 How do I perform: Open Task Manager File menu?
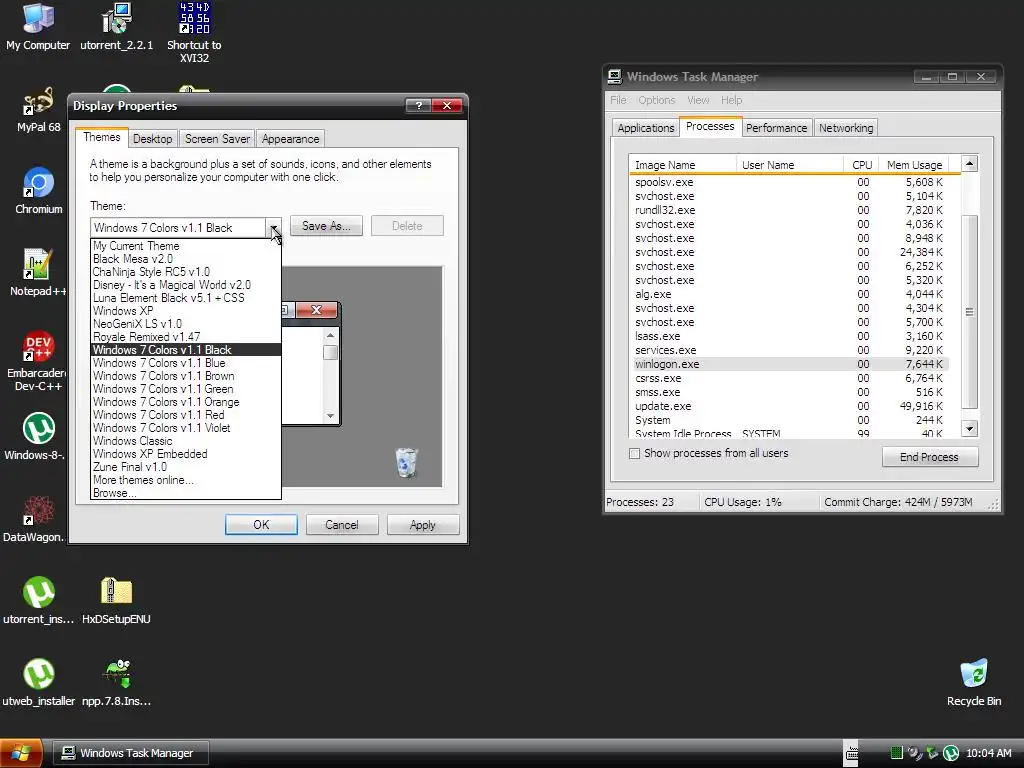[x=618, y=100]
